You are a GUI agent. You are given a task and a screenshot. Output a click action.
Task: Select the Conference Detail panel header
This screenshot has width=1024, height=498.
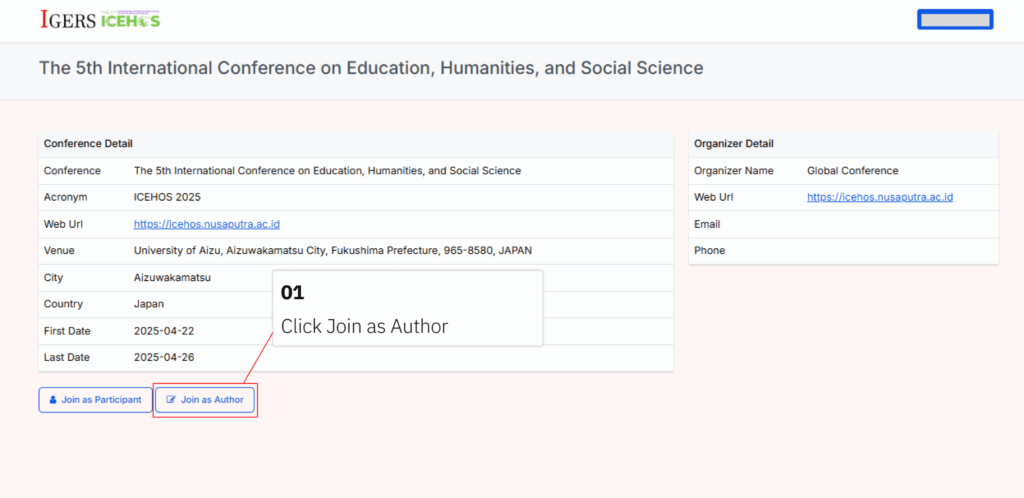[88, 144]
